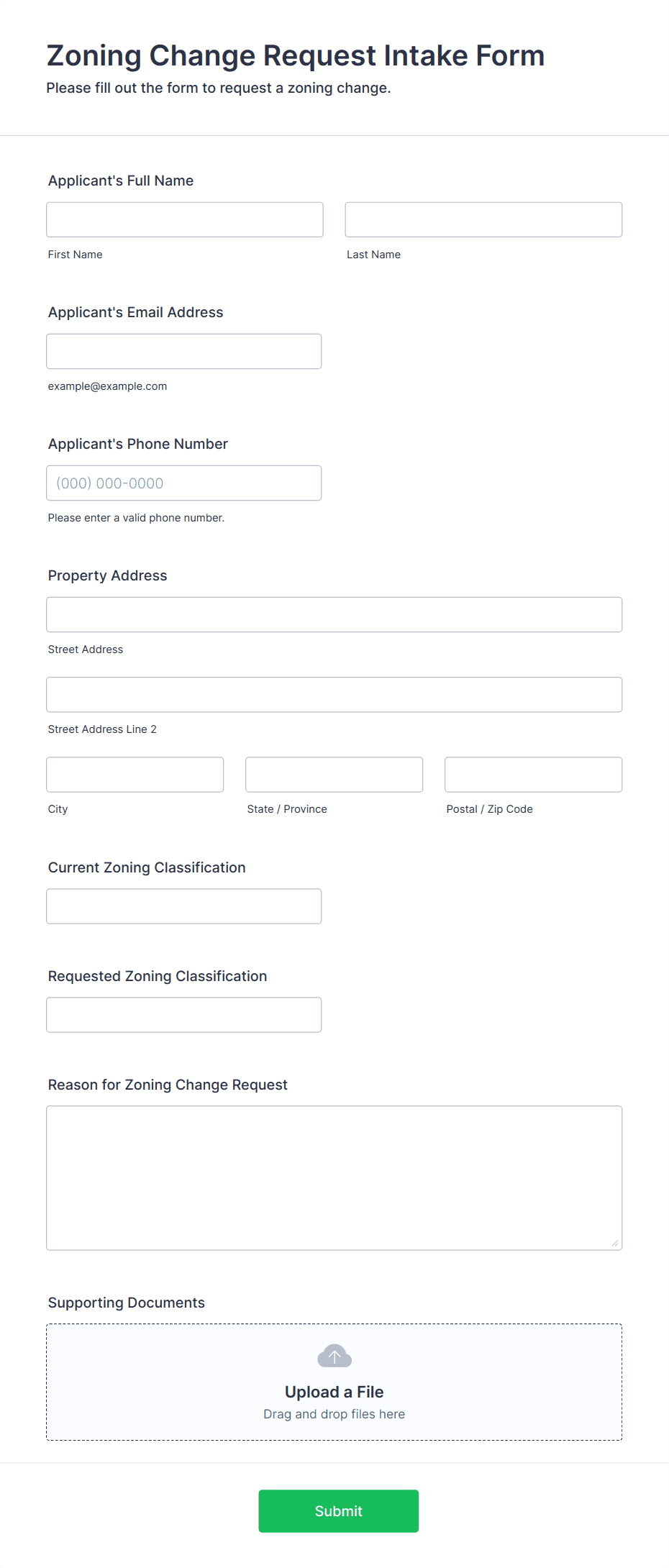Submit the zoning change form
This screenshot has width=669, height=1568.
339,1510
